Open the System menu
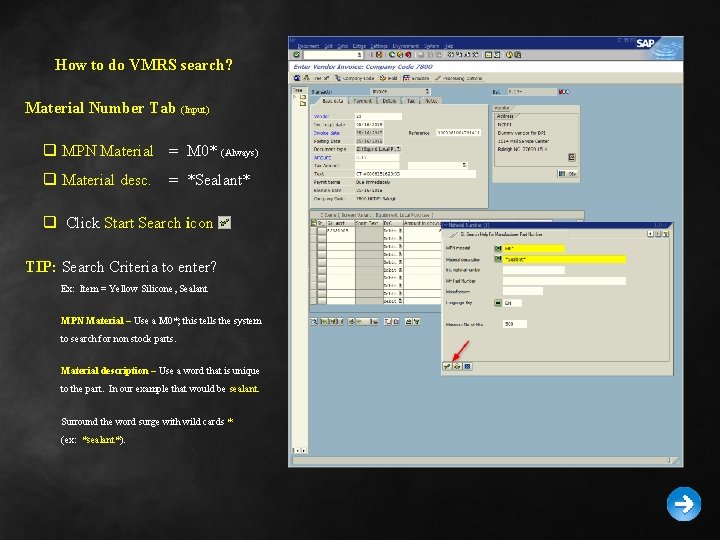 [432, 46]
